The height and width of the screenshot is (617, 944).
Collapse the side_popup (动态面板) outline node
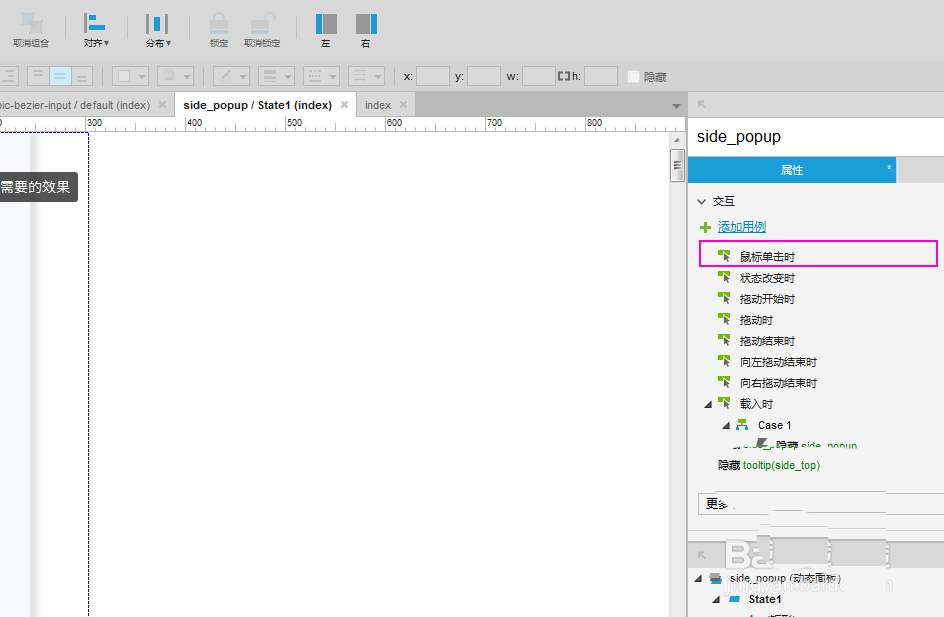click(698, 578)
